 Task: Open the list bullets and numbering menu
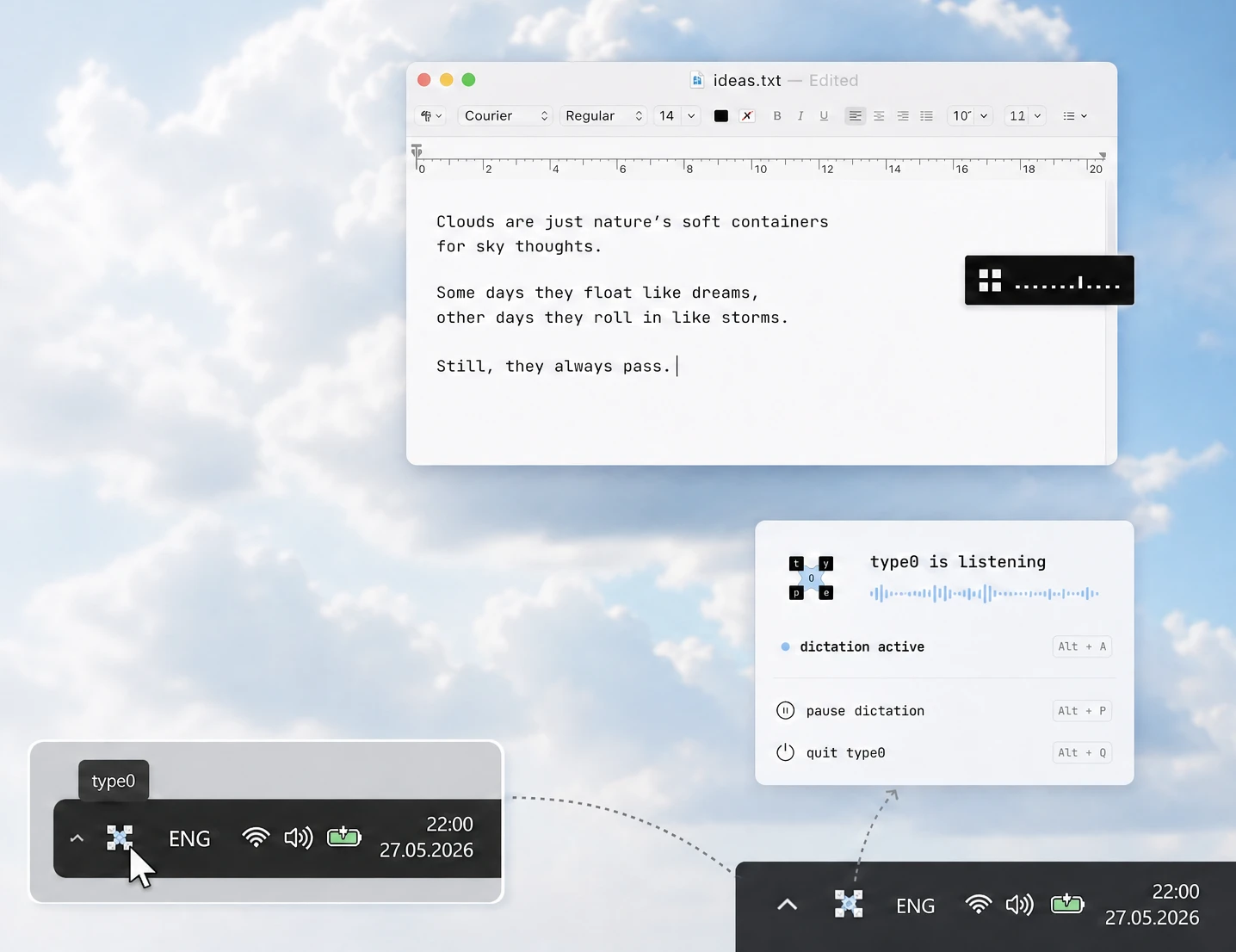coord(1075,115)
